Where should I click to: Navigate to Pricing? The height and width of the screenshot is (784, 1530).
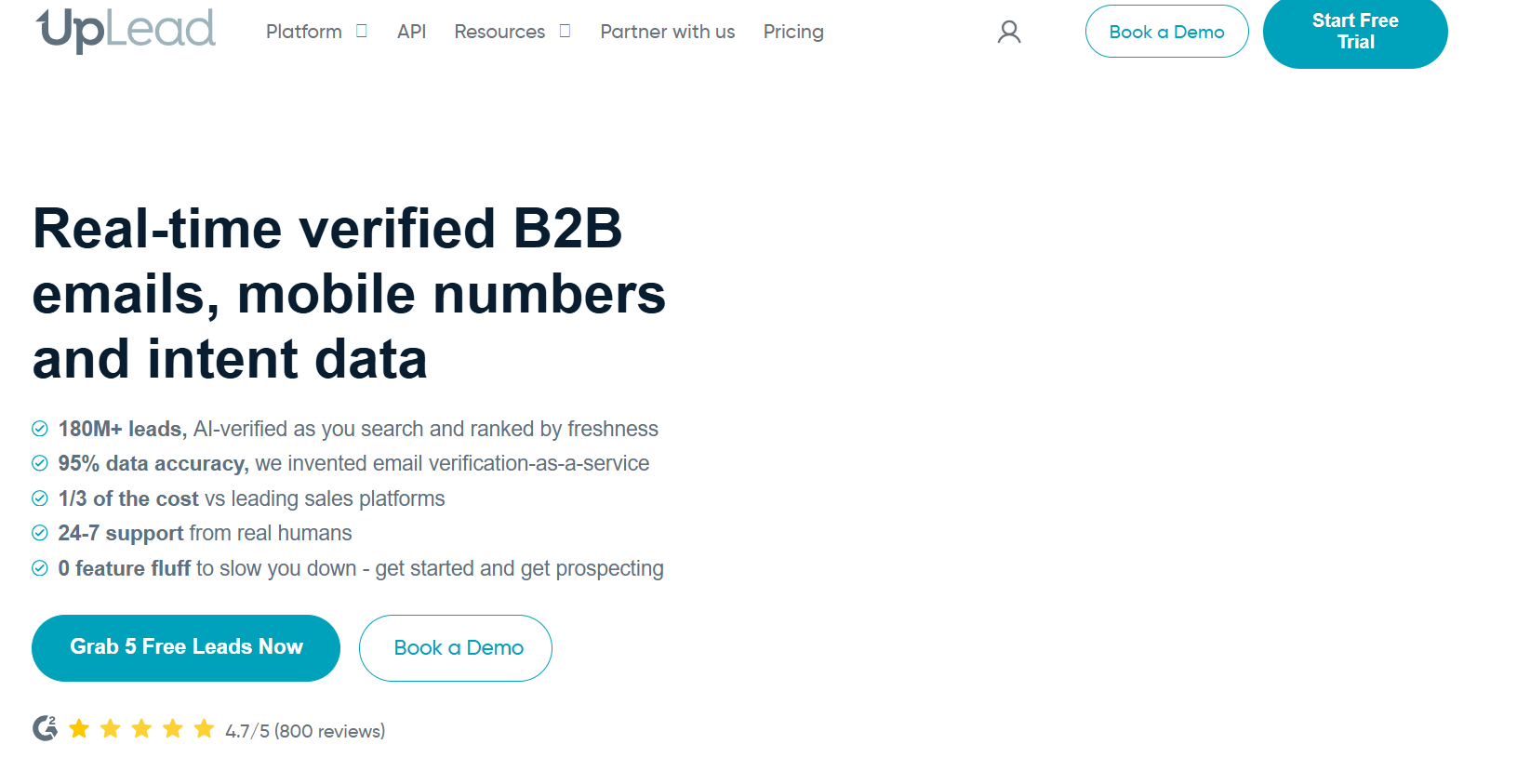(793, 32)
